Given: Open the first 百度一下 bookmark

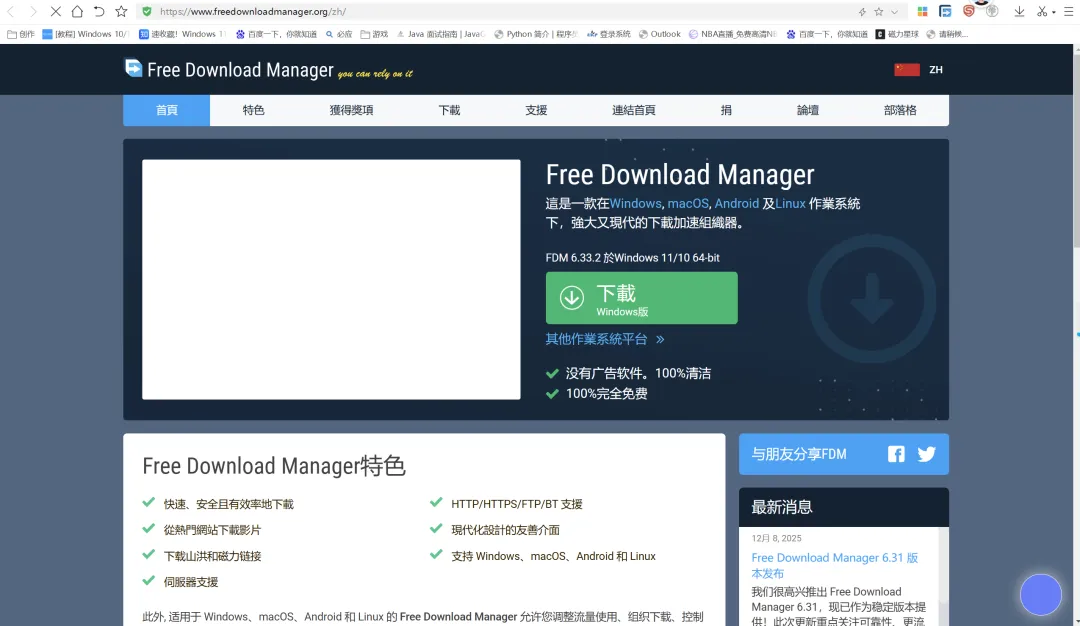Looking at the screenshot, I should click(x=276, y=34).
